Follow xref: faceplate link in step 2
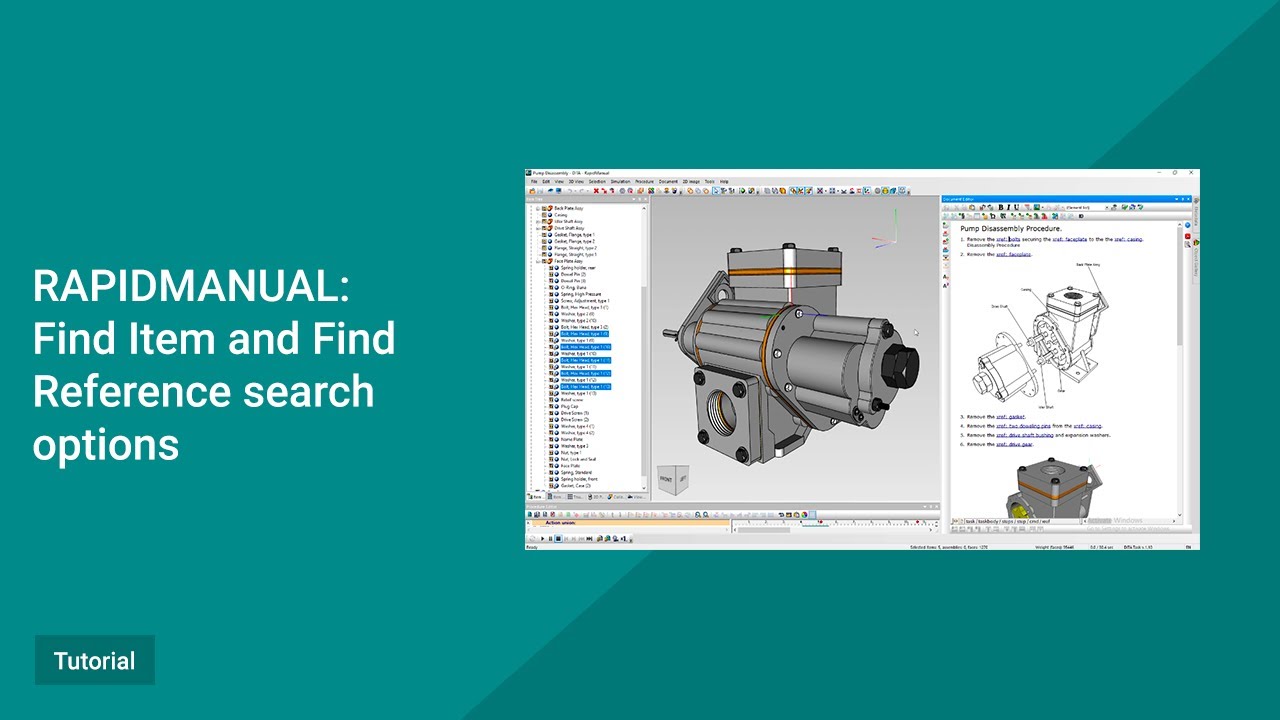 tap(1013, 254)
